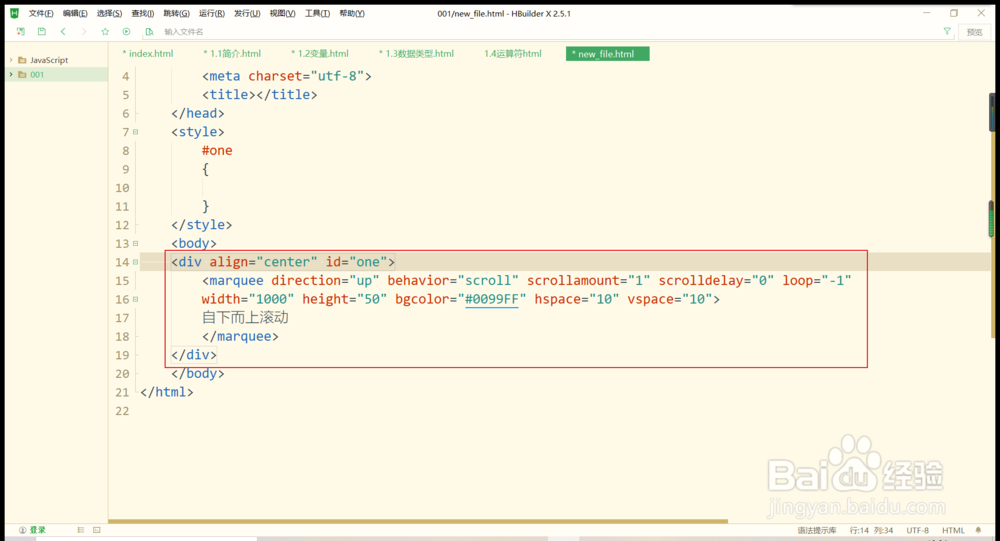Viewport: 1000px width, 541px height.
Task: Click the </marquee> closing tag on line 18
Action: (x=240, y=336)
